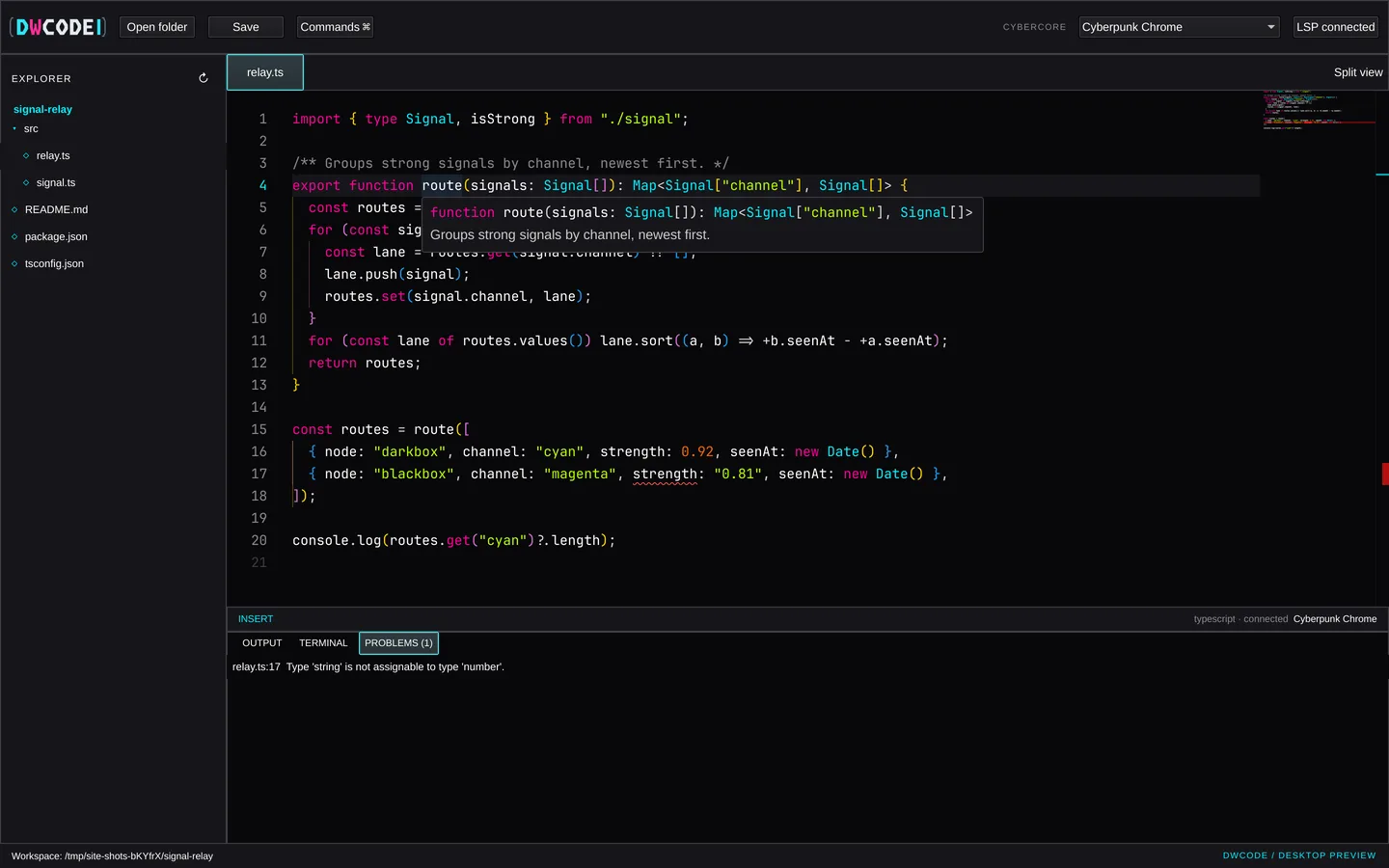Click the Open folder button
Image resolution: width=1389 pixels, height=868 pixels.
click(x=157, y=27)
